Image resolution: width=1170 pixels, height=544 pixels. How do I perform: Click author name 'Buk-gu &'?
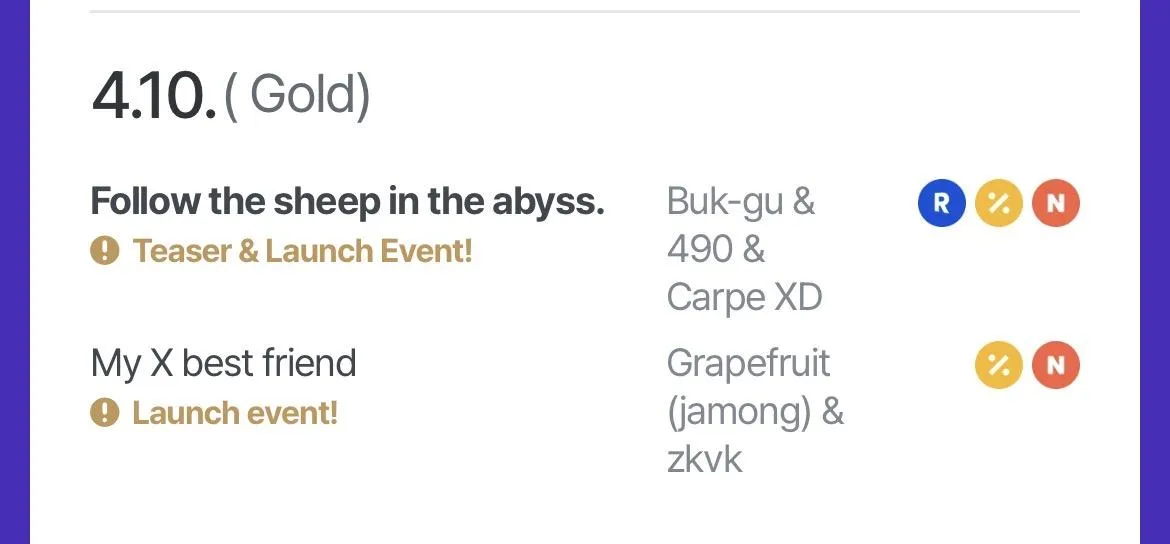coord(740,202)
